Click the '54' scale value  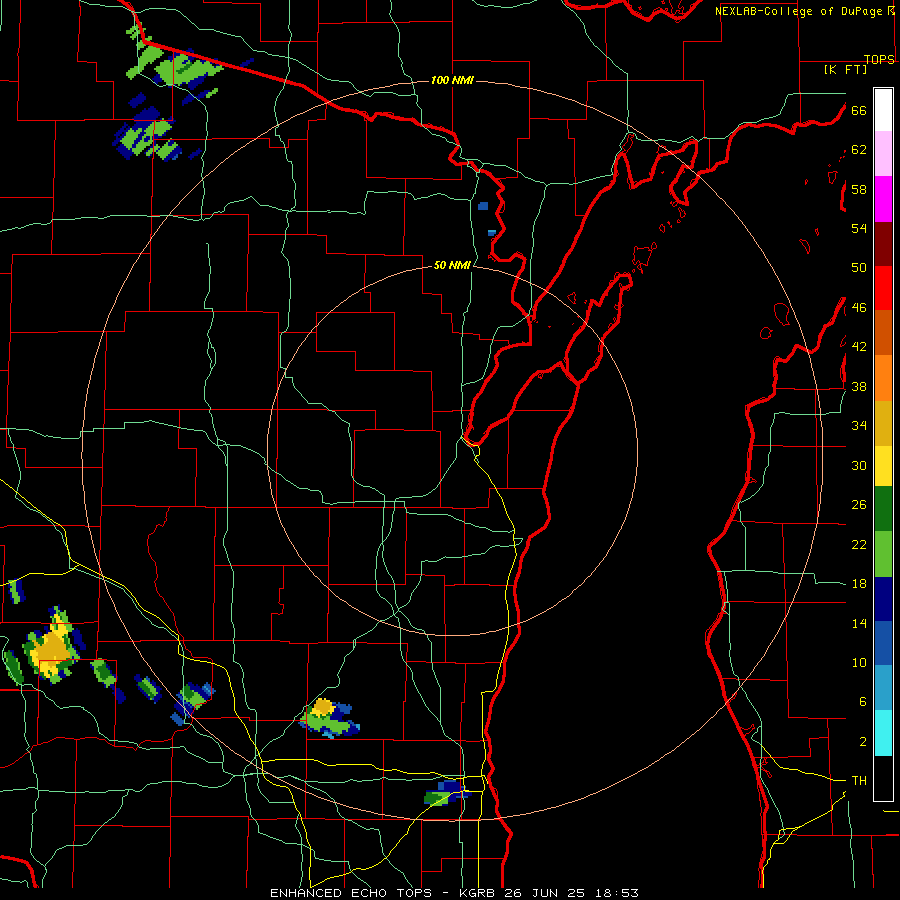(859, 228)
